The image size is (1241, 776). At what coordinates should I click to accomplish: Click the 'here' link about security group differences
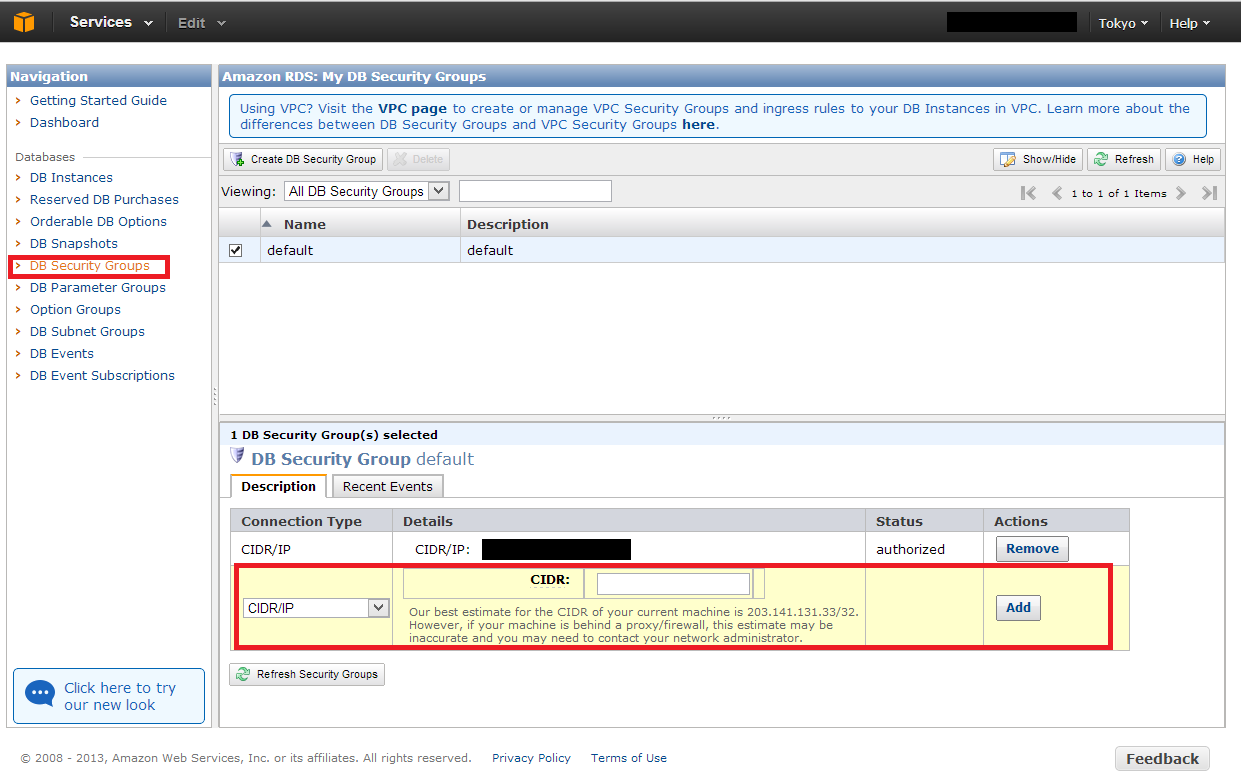(698, 125)
